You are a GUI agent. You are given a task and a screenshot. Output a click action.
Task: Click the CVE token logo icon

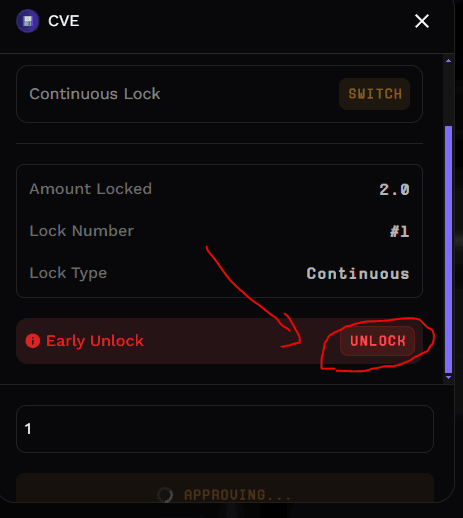28,21
